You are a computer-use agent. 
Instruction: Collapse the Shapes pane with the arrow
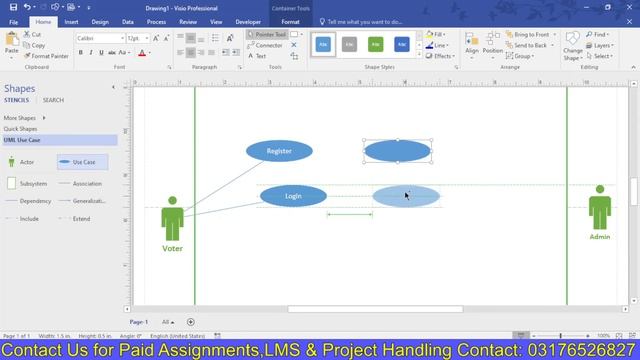[113, 87]
